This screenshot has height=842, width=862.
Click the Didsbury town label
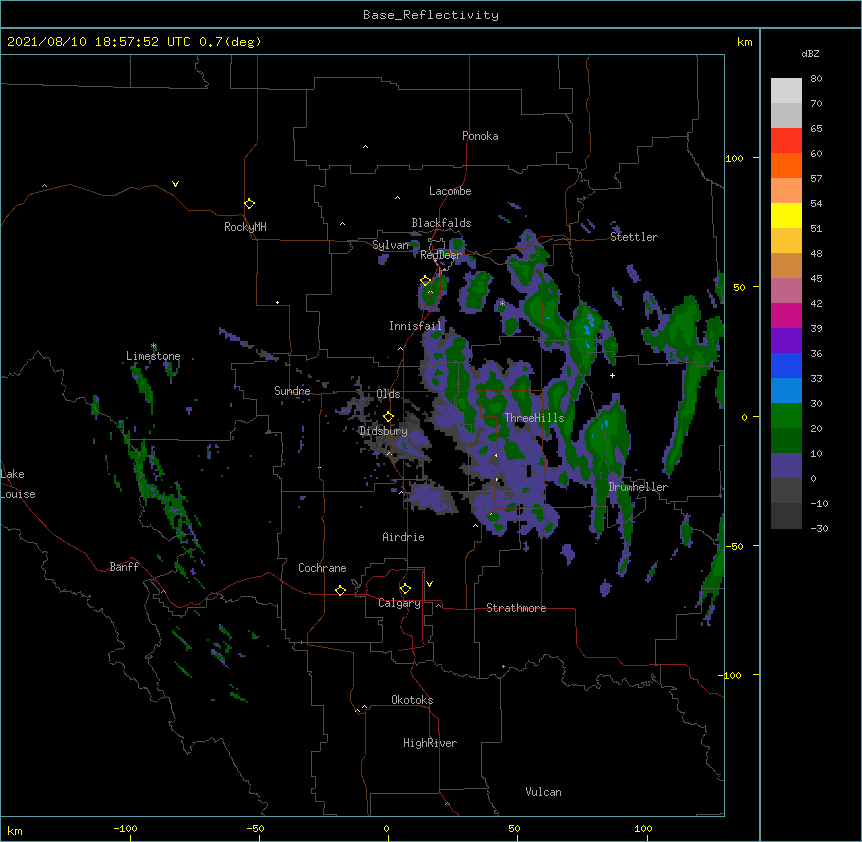[x=383, y=431]
